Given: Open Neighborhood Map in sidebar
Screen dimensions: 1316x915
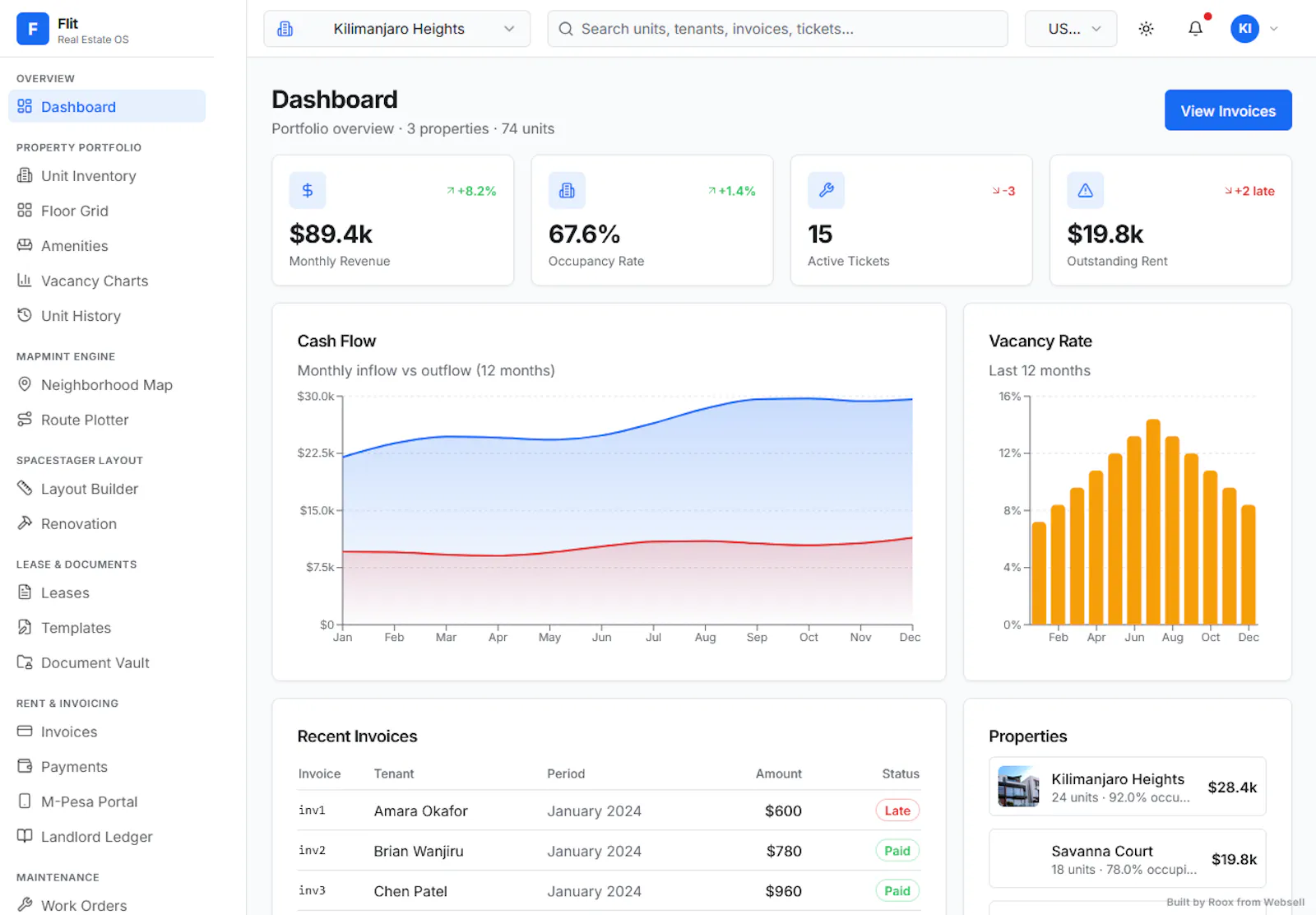Looking at the screenshot, I should point(107,384).
